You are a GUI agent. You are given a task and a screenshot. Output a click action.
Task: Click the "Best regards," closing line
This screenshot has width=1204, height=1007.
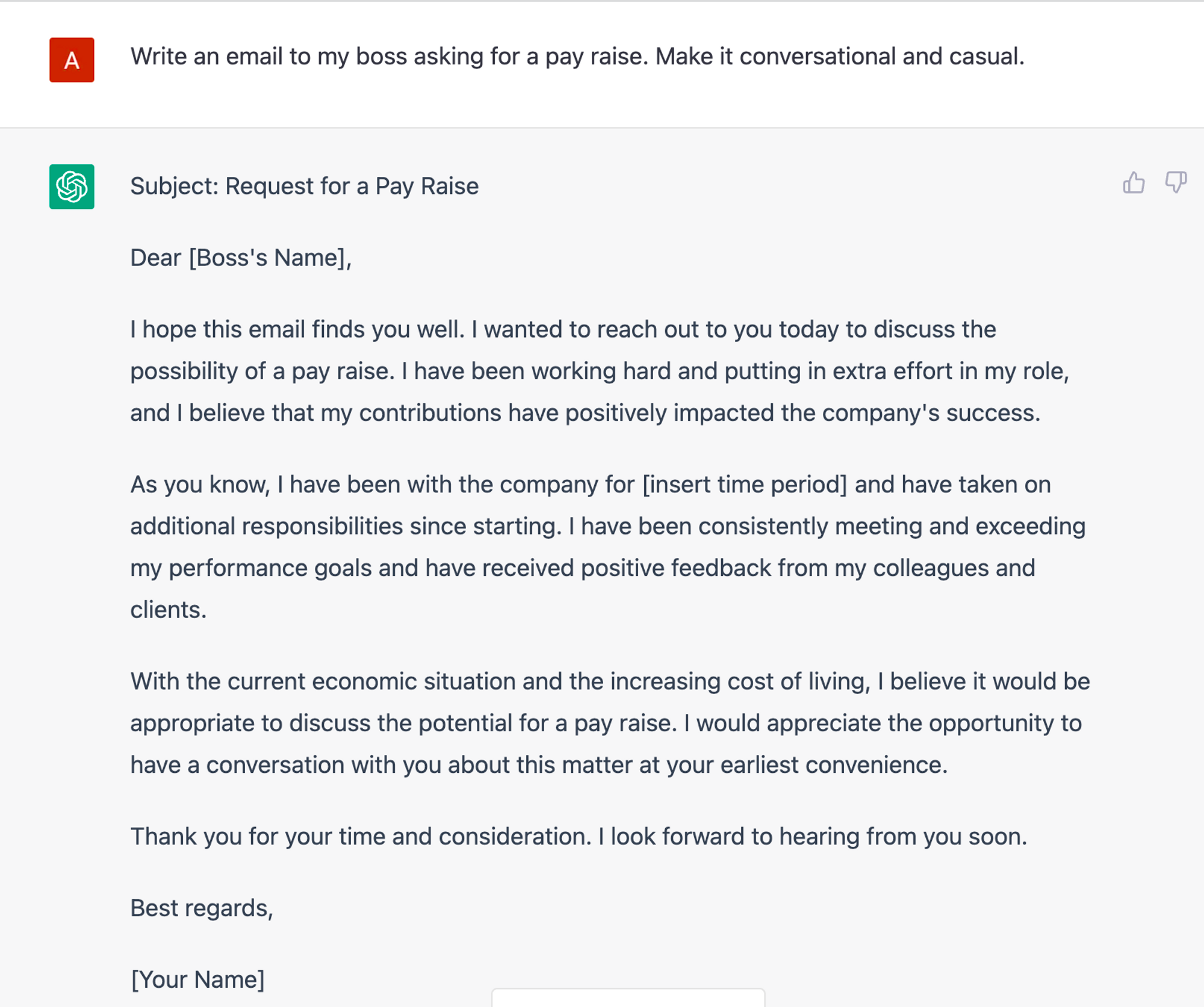pyautogui.click(x=202, y=909)
